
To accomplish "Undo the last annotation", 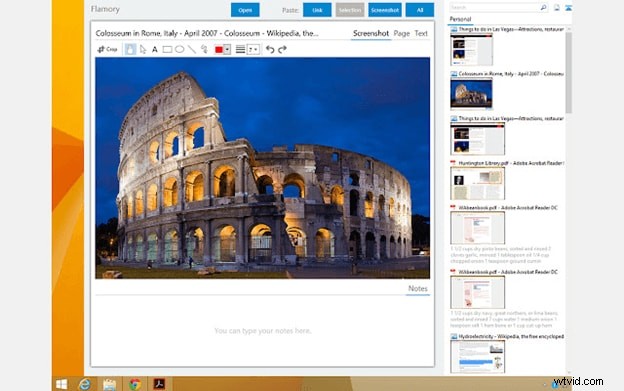I will (x=270, y=49).
